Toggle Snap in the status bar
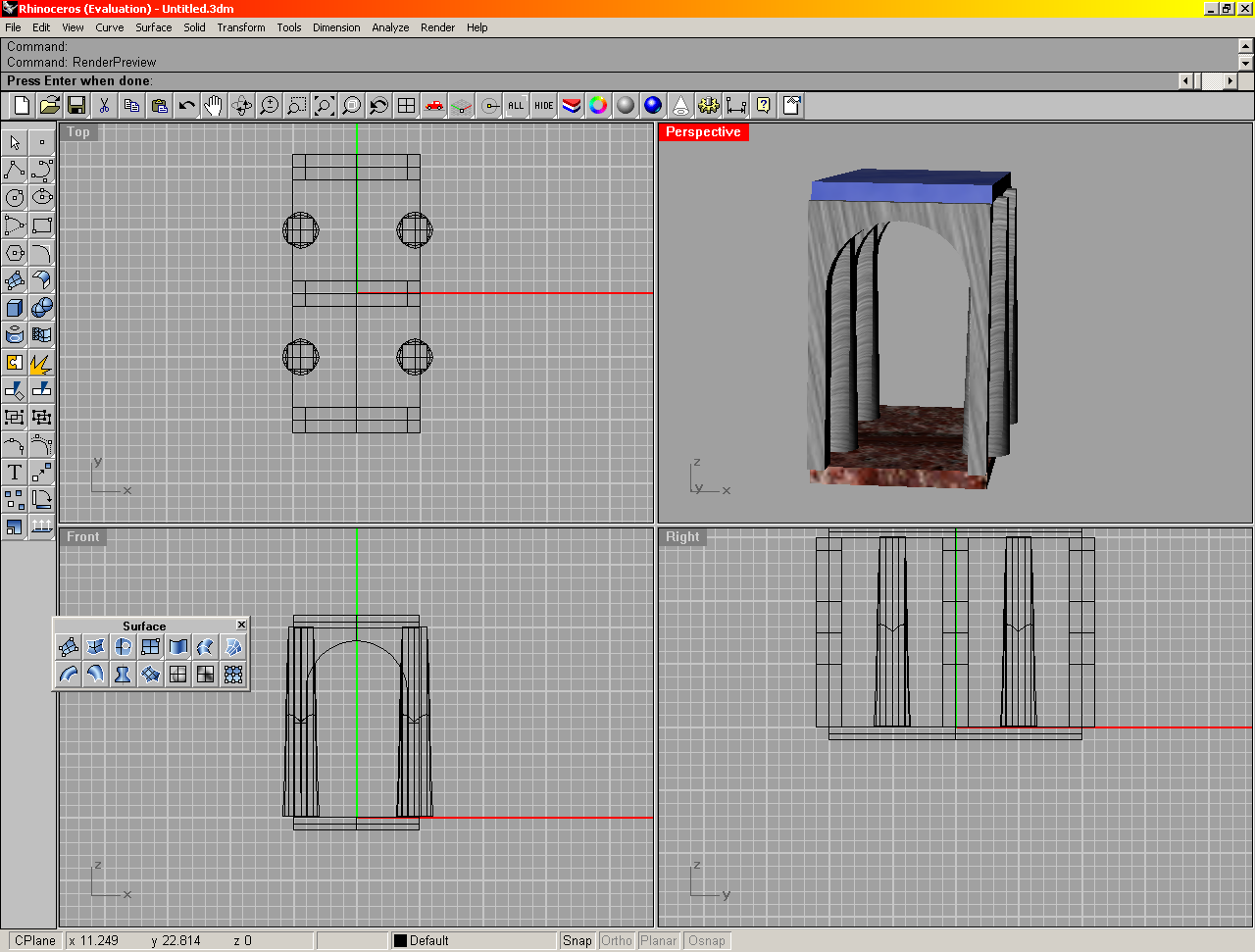This screenshot has height=952, width=1255. [577, 940]
